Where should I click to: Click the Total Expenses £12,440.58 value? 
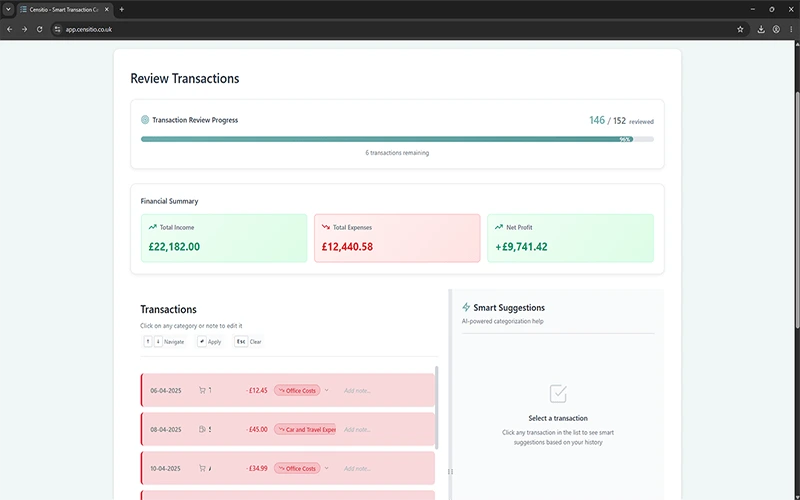(x=347, y=247)
